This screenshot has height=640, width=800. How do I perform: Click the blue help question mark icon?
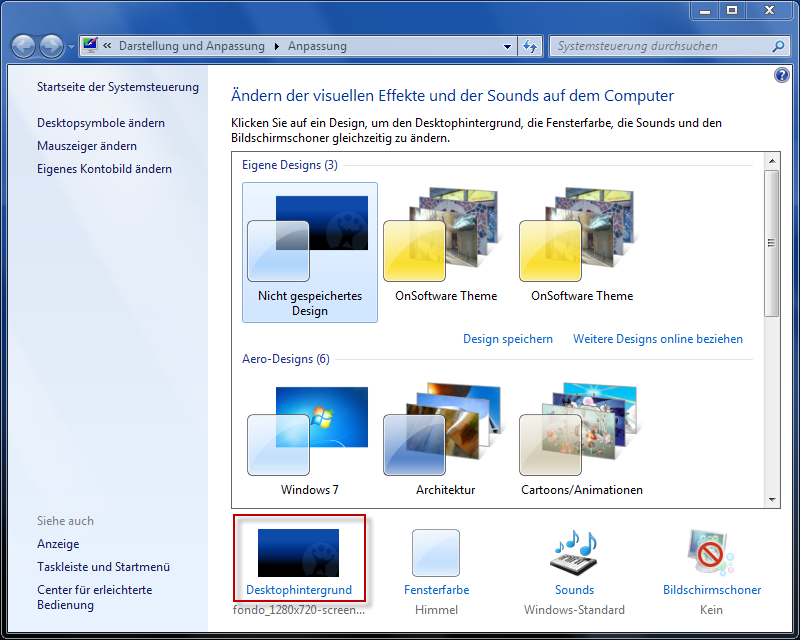[781, 76]
